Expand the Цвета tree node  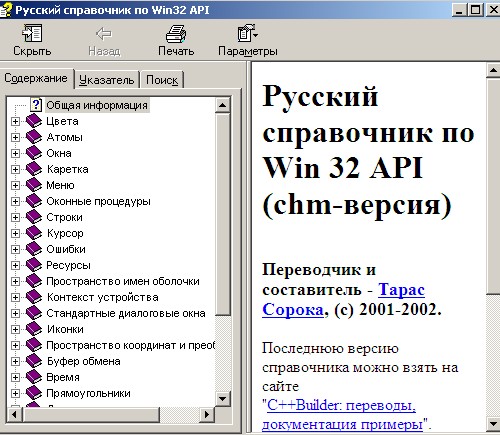(15, 121)
